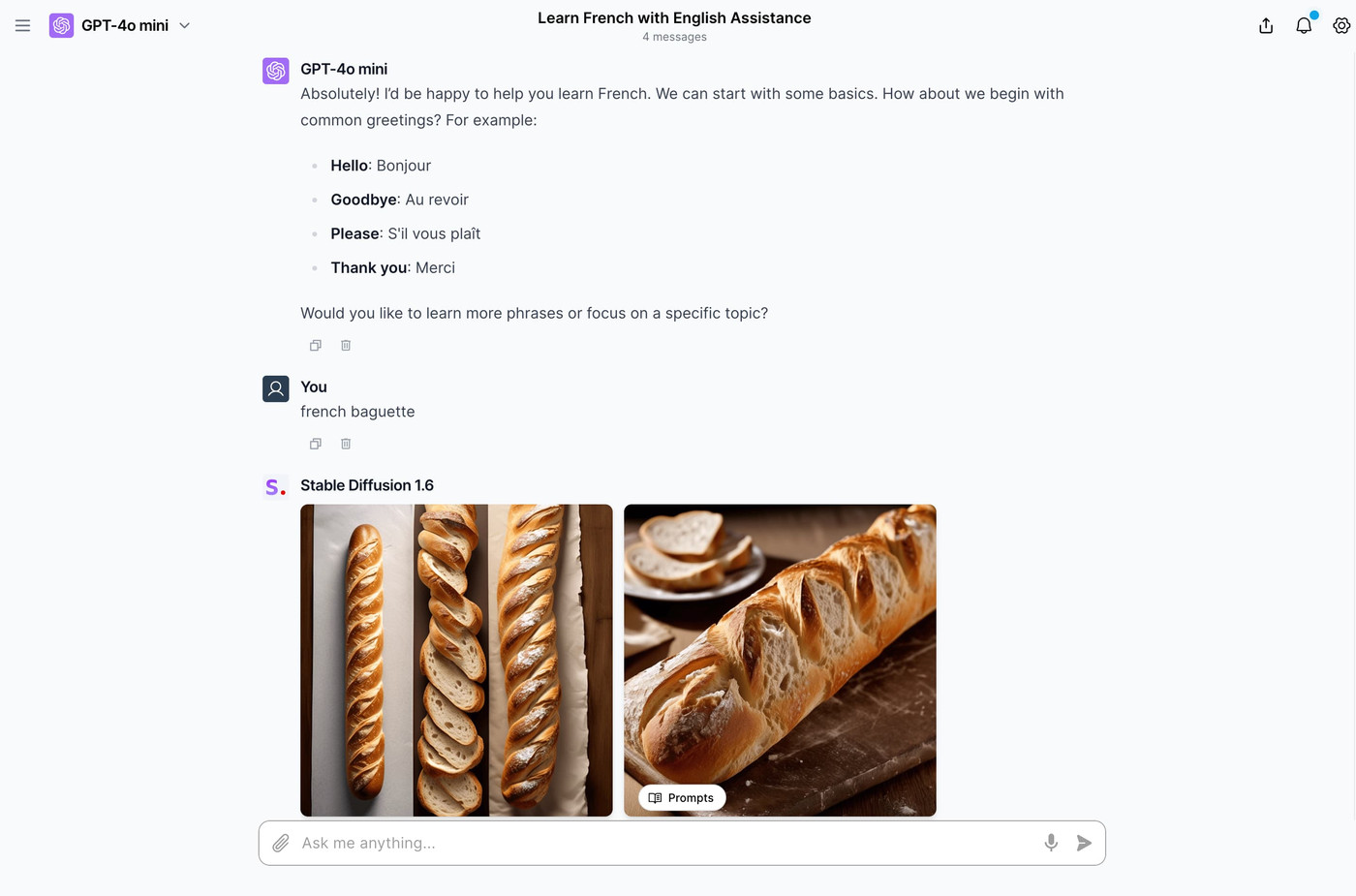This screenshot has width=1356, height=896.
Task: Click the You profile avatar icon
Action: [275, 387]
